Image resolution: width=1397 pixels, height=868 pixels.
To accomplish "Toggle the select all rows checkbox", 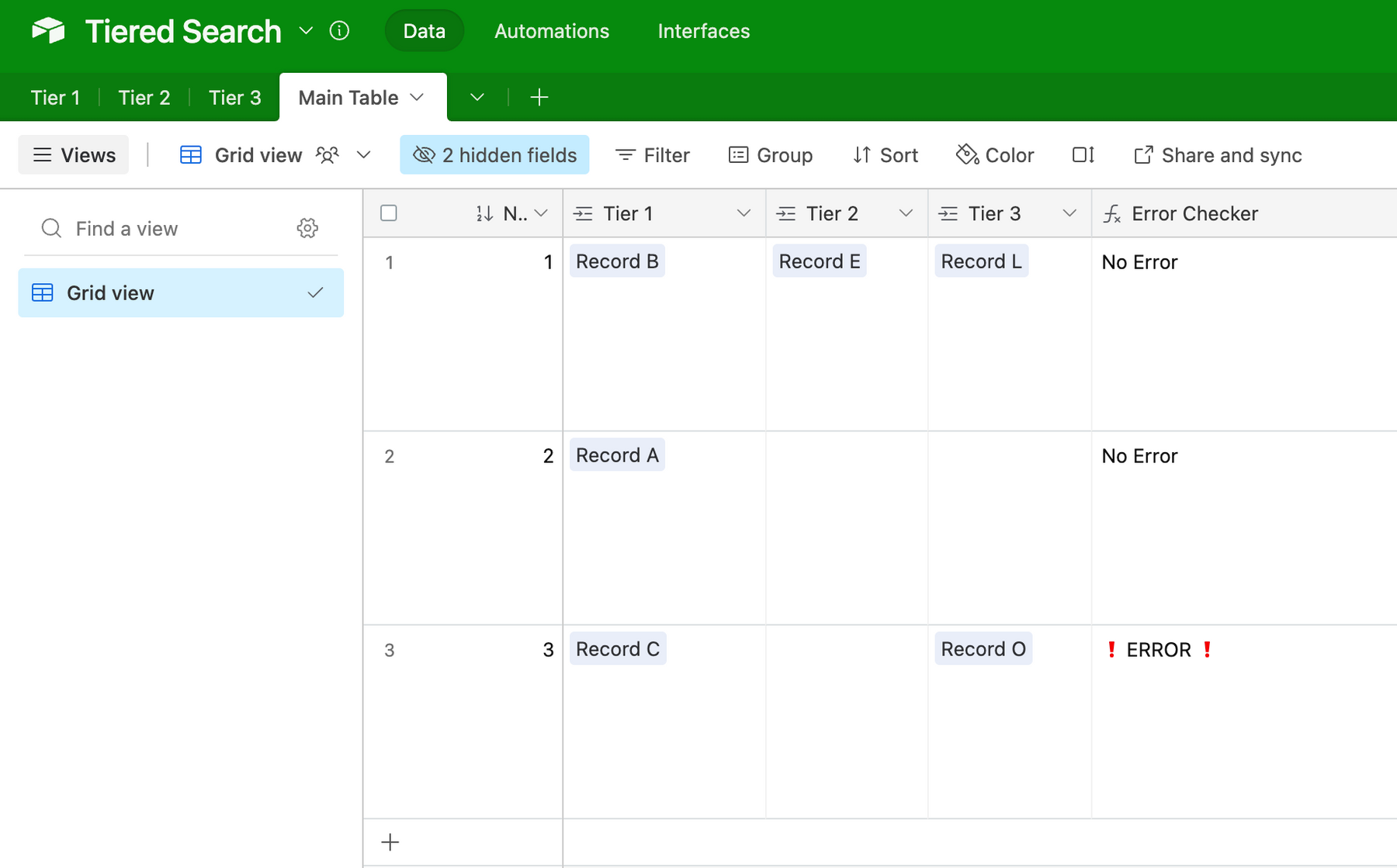I will pos(389,213).
